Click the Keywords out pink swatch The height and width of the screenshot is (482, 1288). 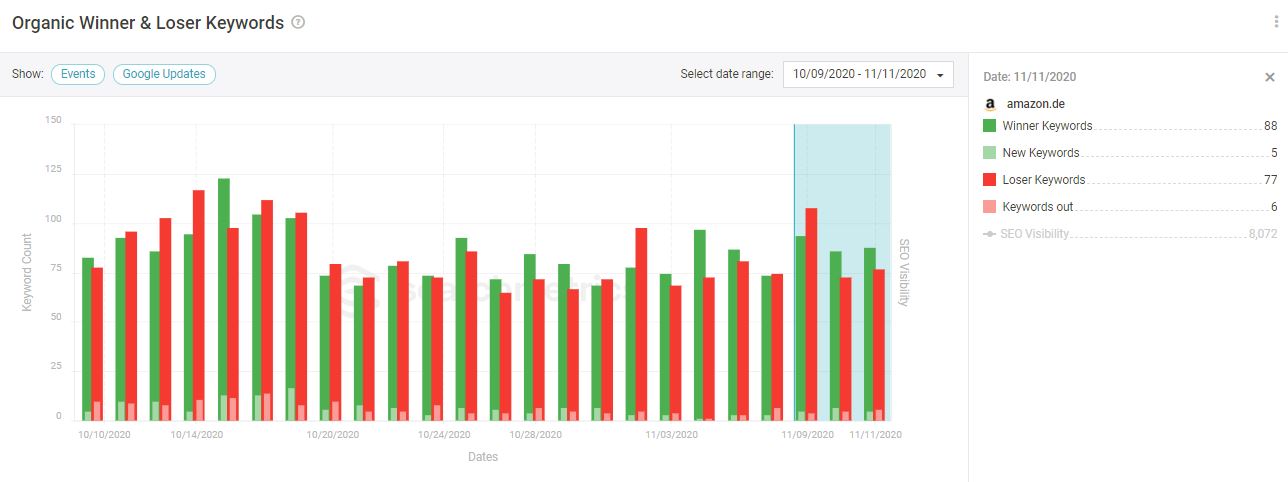click(990, 207)
